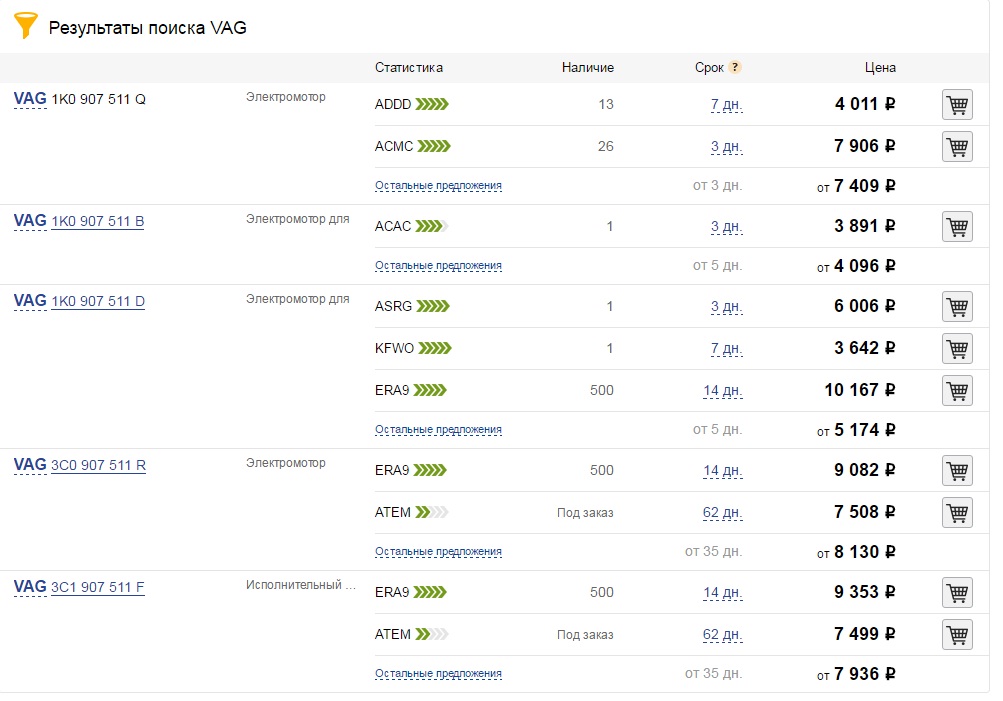Add ASRG offer for 6 006 ₽ to cart
The image size is (1003, 701).
click(957, 306)
